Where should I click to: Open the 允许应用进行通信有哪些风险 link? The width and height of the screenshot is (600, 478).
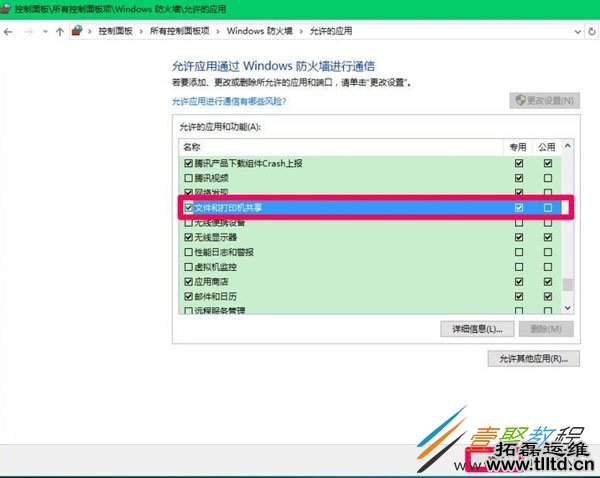(229, 101)
